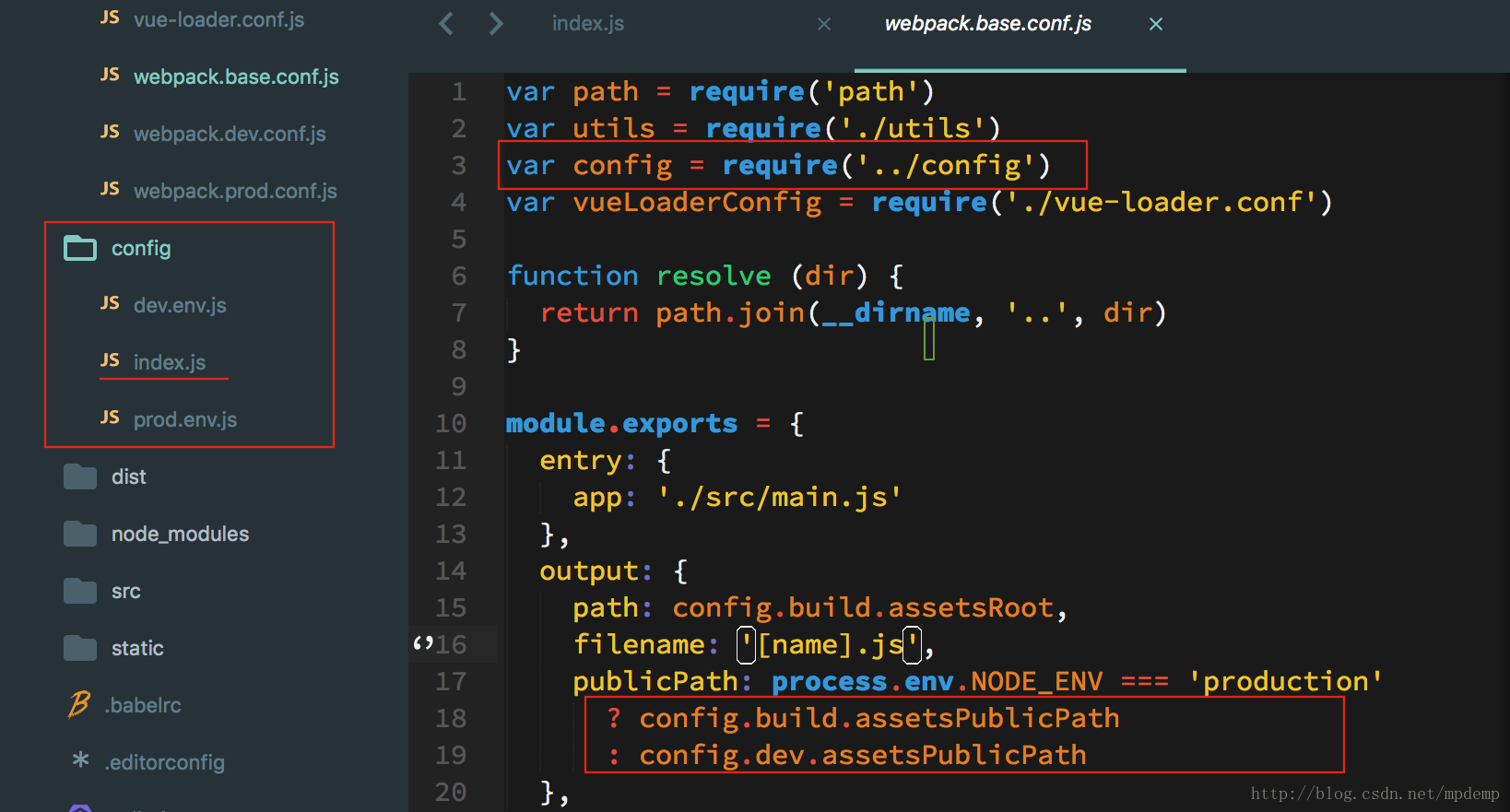Click line number 3 in gutter
This screenshot has width=1510, height=812.
coord(459,166)
